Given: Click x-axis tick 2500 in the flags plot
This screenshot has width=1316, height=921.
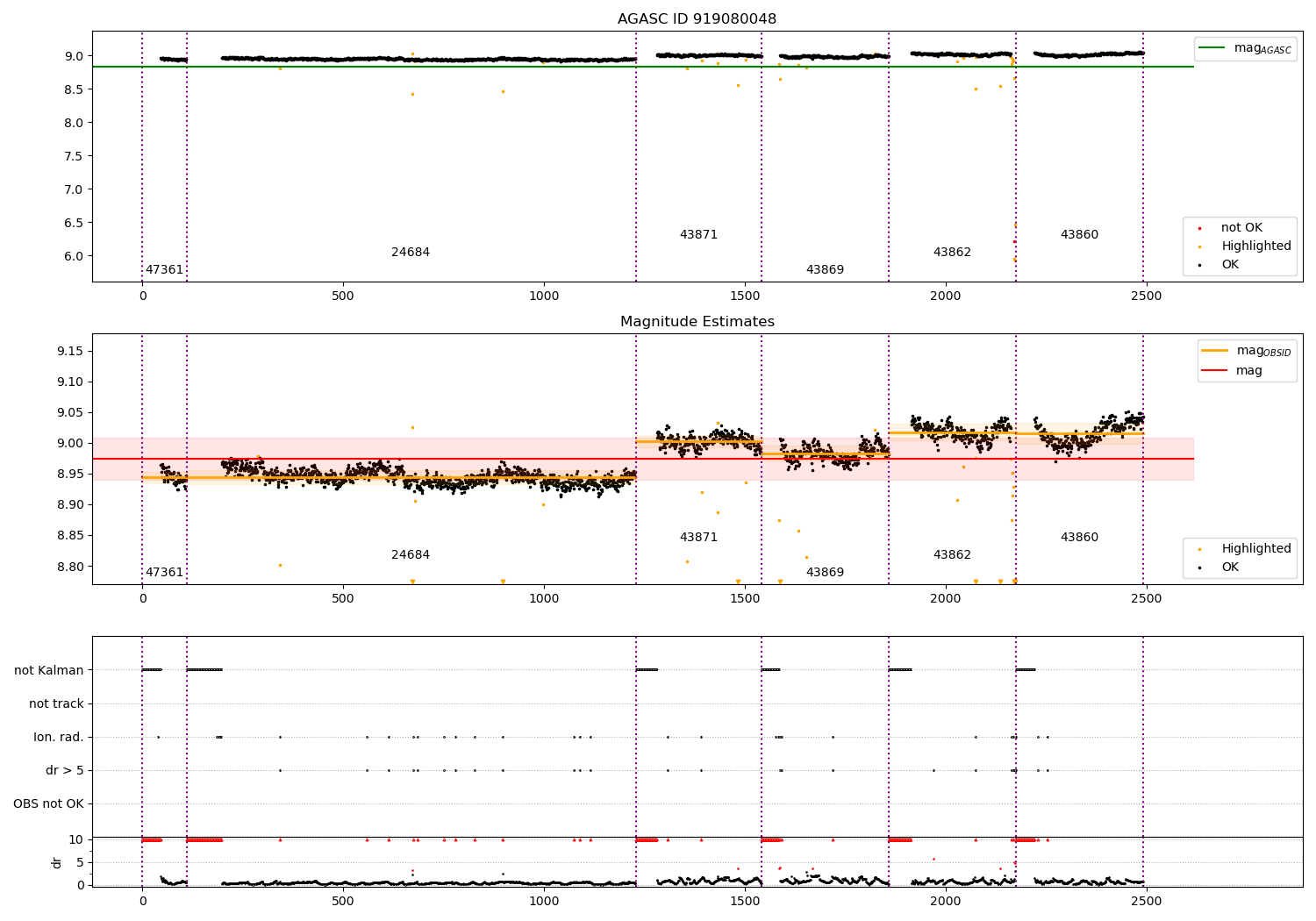Looking at the screenshot, I should [1147, 902].
